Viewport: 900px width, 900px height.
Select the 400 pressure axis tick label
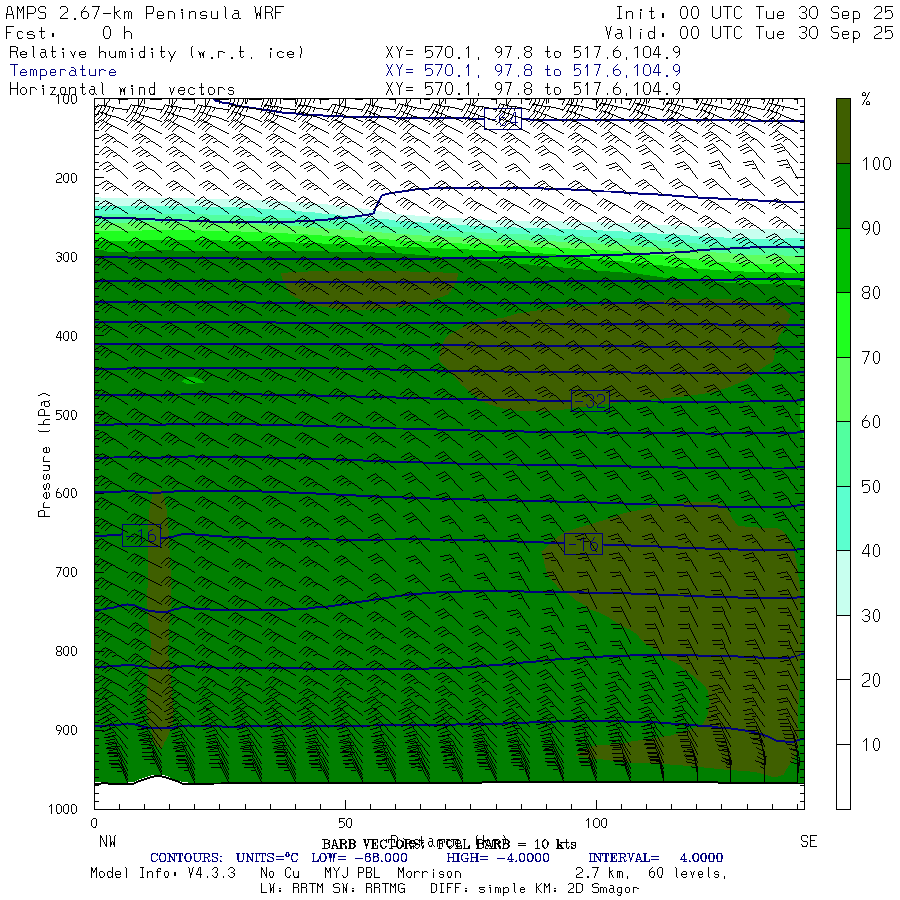click(66, 336)
